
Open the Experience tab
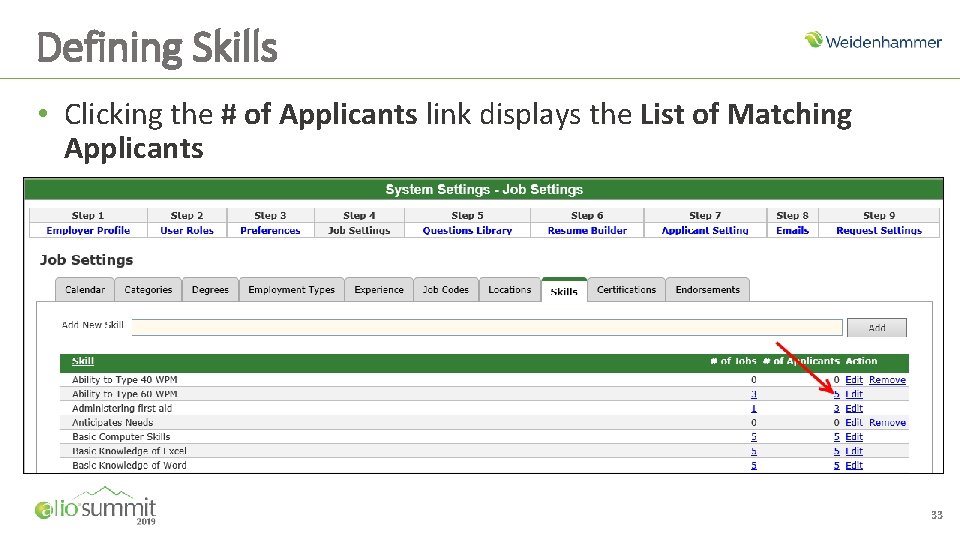(x=379, y=290)
